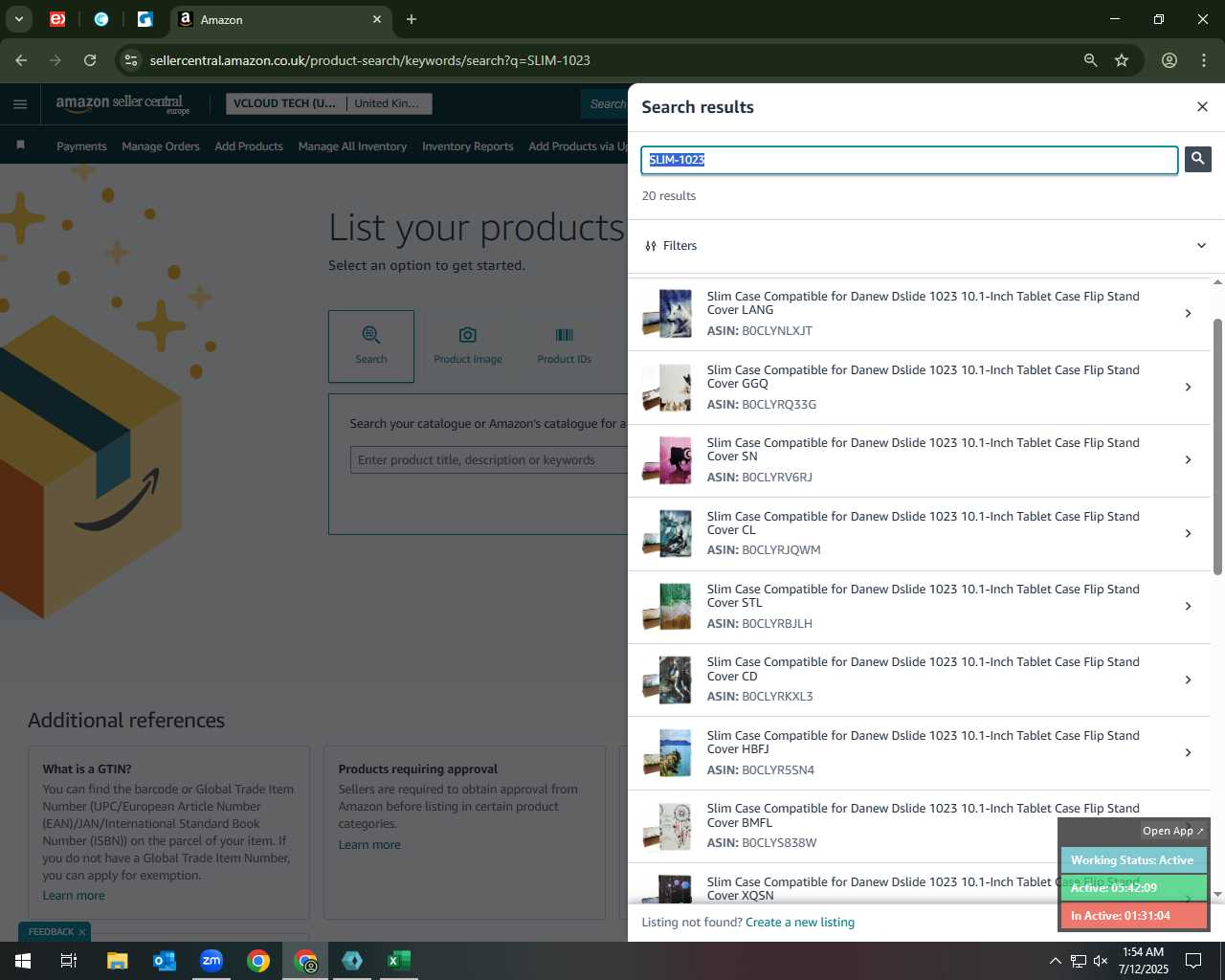Screen dimensions: 1225x980
Task: Click thumbnail of Cover CL tablet case
Action: [667, 533]
